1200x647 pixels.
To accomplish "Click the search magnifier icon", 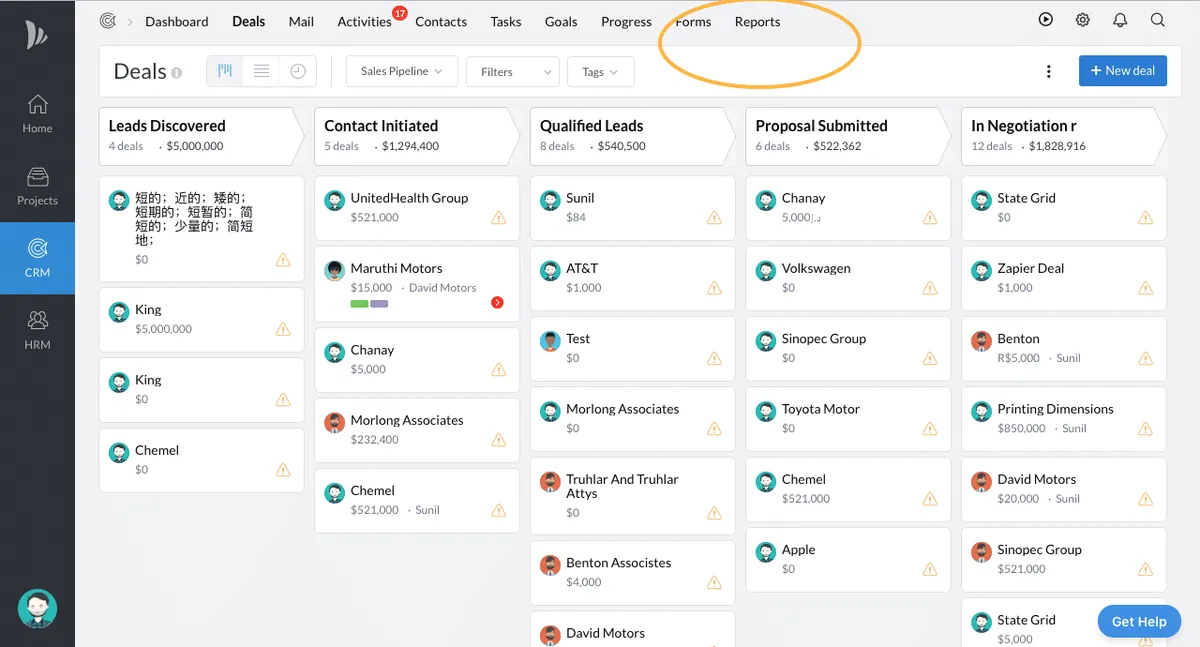I will (1157, 20).
